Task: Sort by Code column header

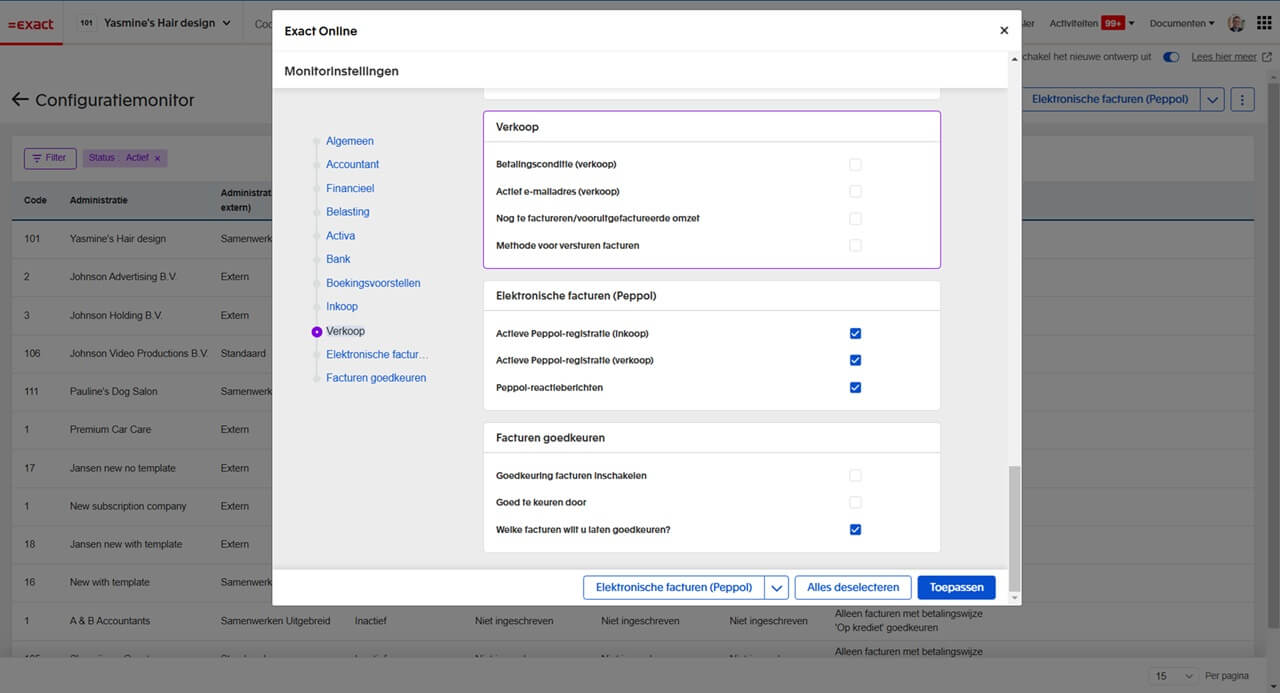Action: [35, 200]
